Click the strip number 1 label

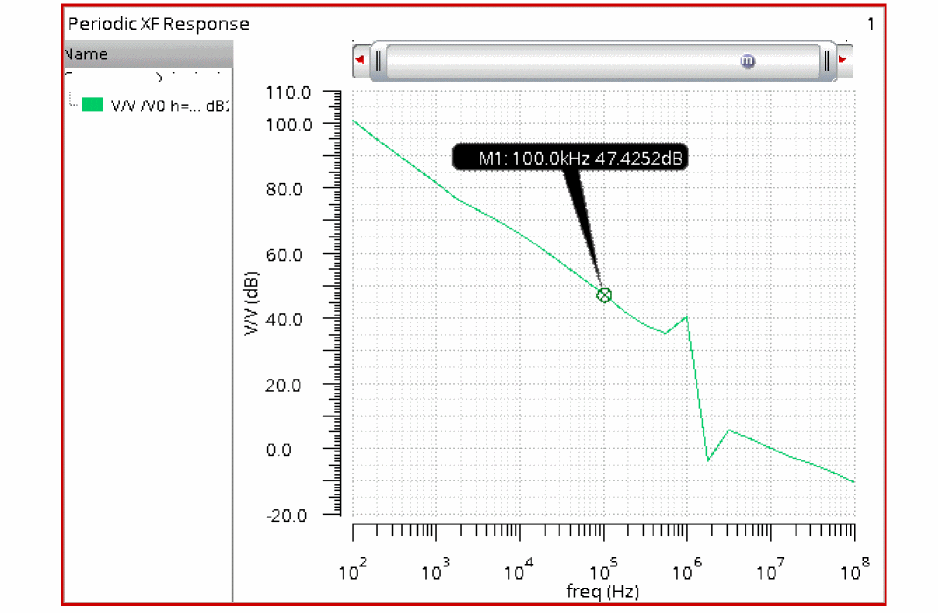(871, 24)
